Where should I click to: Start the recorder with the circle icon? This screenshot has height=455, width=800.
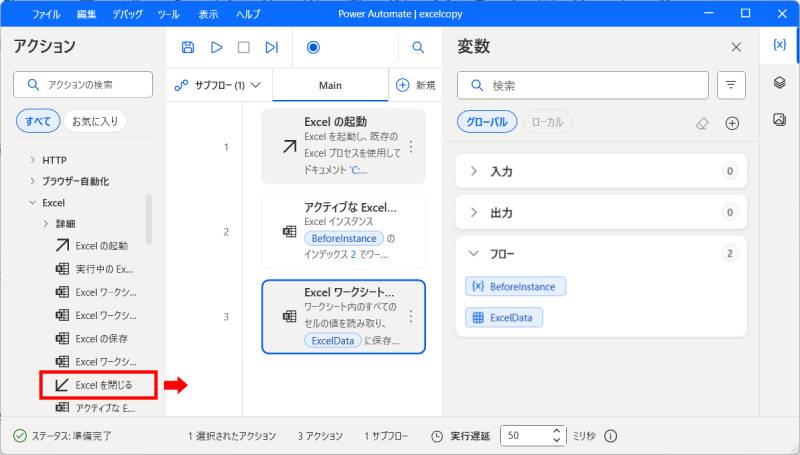(x=313, y=47)
